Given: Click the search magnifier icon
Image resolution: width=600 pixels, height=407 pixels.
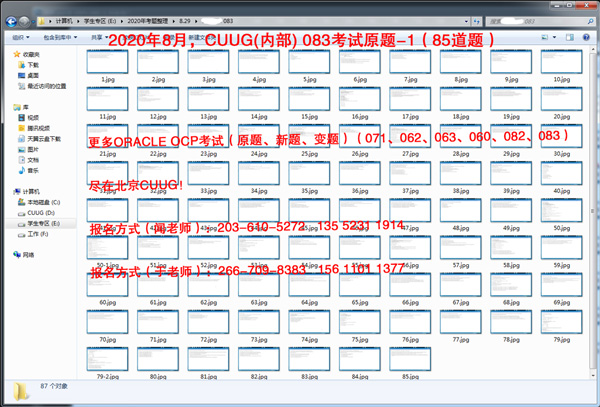Looking at the screenshot, I should [590, 21].
